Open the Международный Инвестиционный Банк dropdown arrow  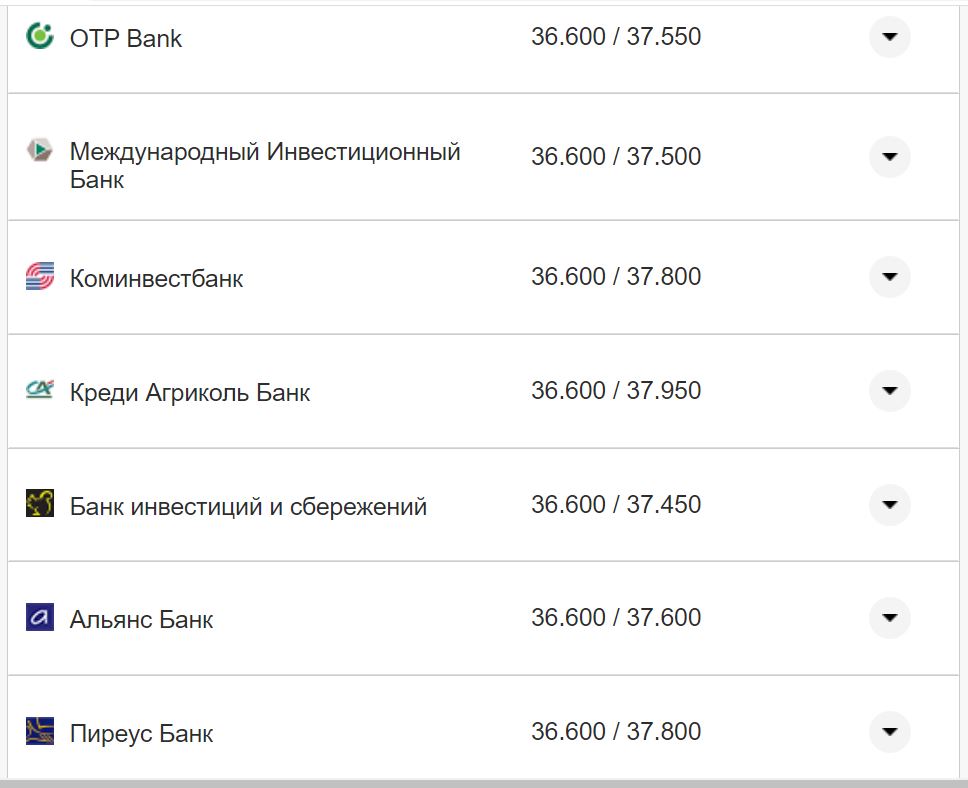tap(889, 157)
